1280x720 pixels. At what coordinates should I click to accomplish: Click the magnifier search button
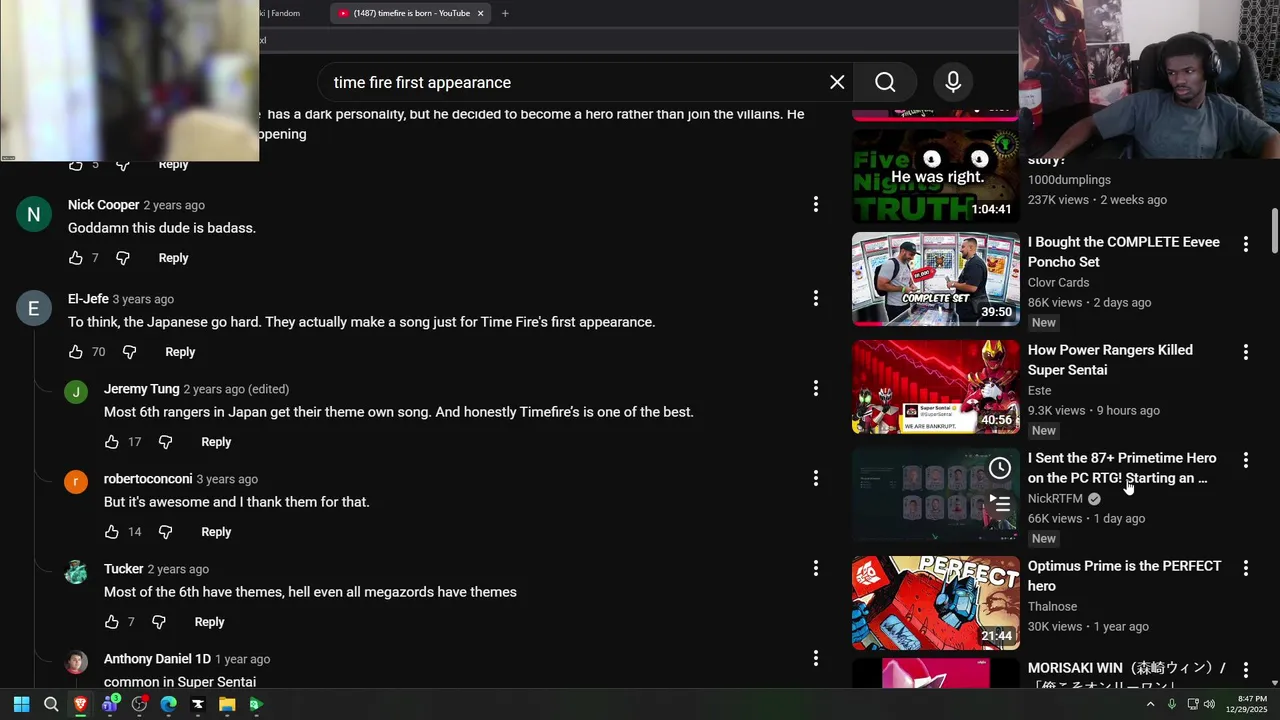(x=885, y=82)
